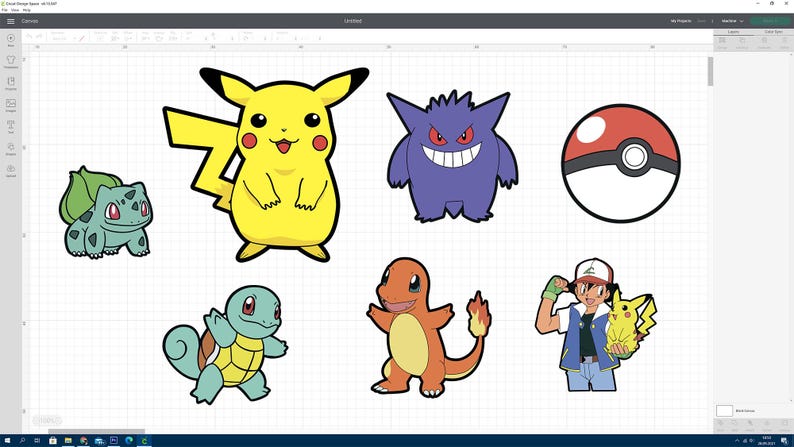Image resolution: width=794 pixels, height=447 pixels.
Task: Click the linetype color swatch in toolbar
Action: click(x=82, y=38)
